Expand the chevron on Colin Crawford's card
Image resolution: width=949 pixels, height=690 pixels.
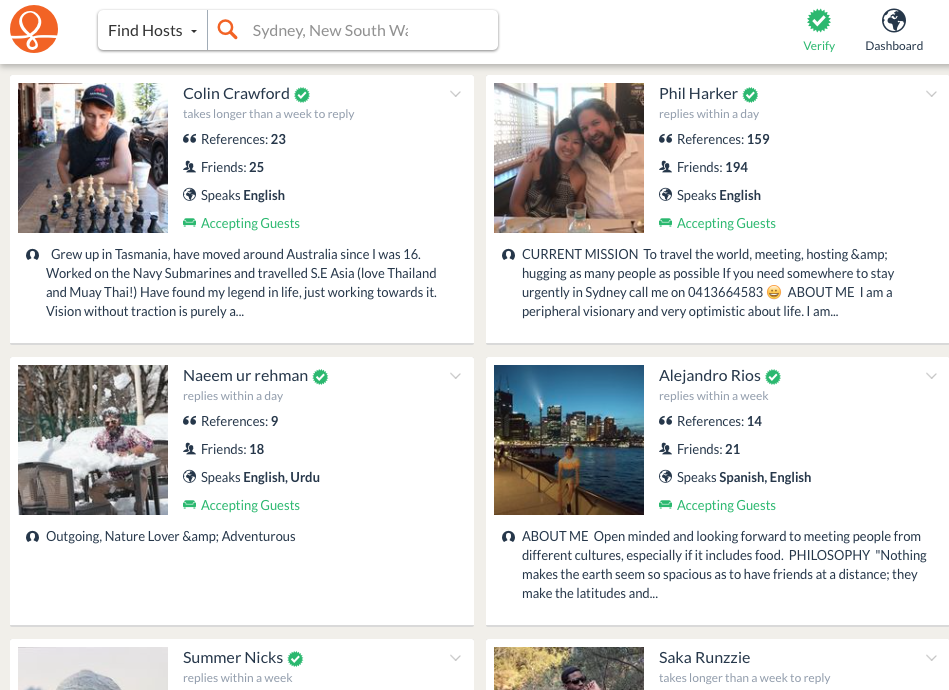pyautogui.click(x=455, y=94)
